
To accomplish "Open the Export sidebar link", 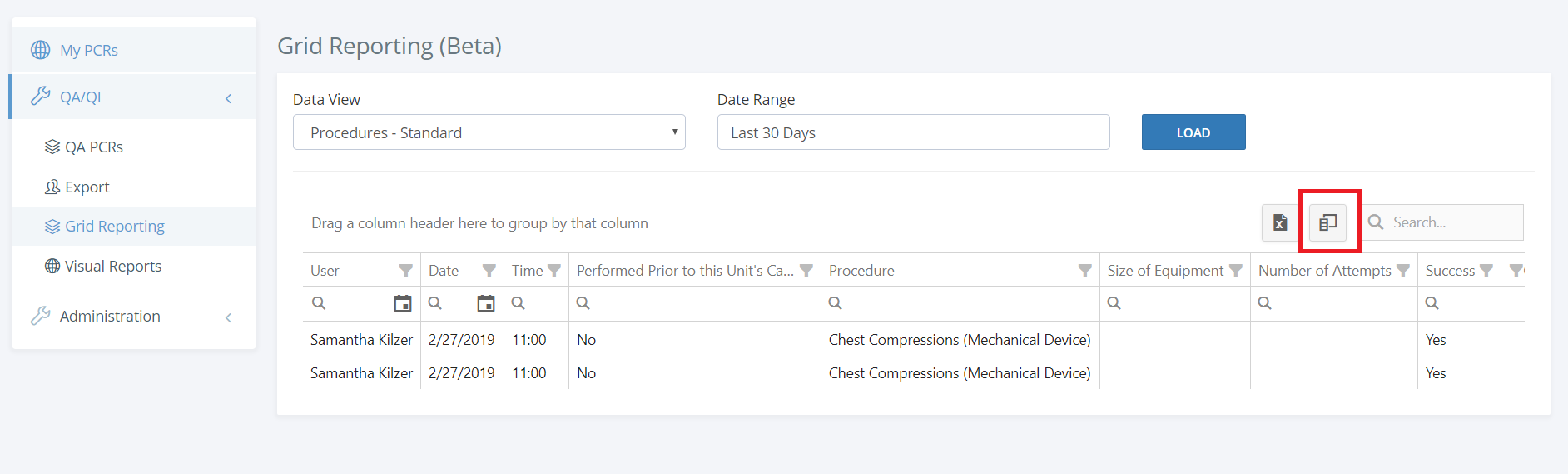I will 87,187.
